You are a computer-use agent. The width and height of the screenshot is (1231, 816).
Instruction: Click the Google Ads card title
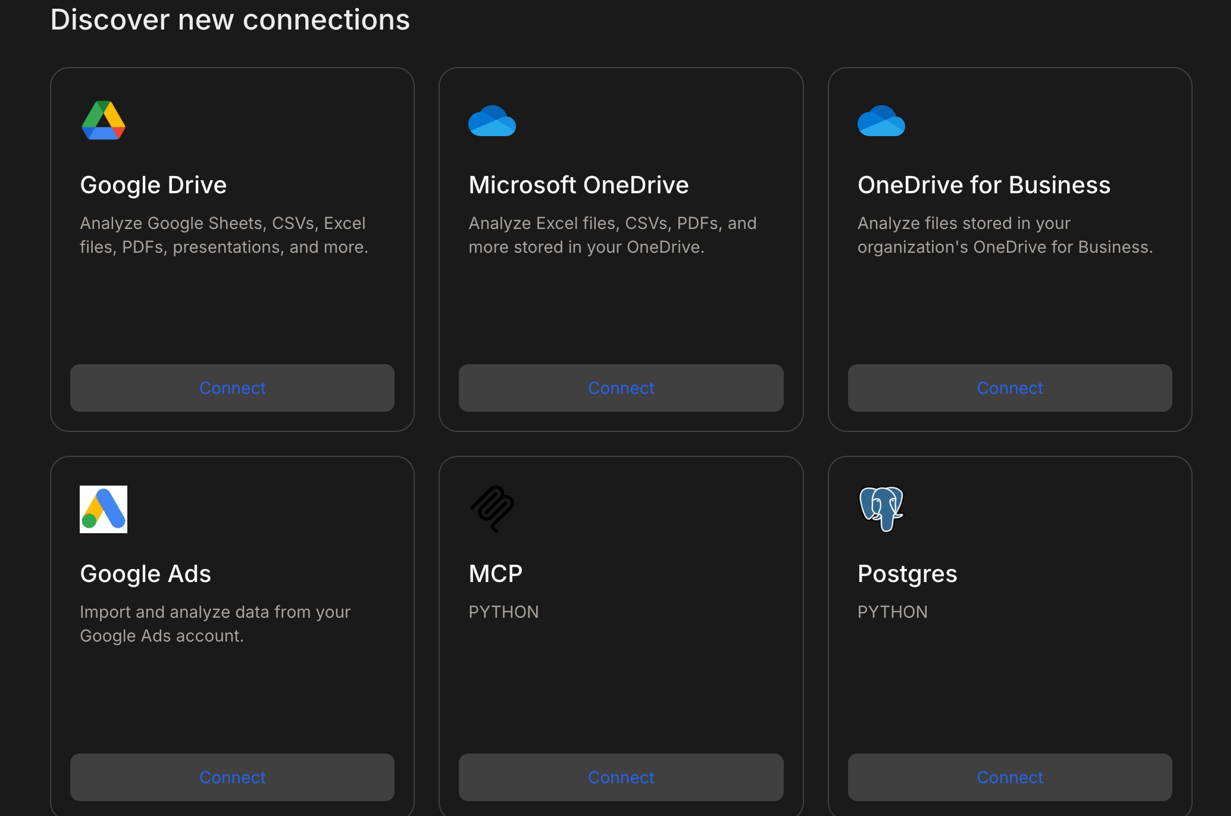coord(145,574)
